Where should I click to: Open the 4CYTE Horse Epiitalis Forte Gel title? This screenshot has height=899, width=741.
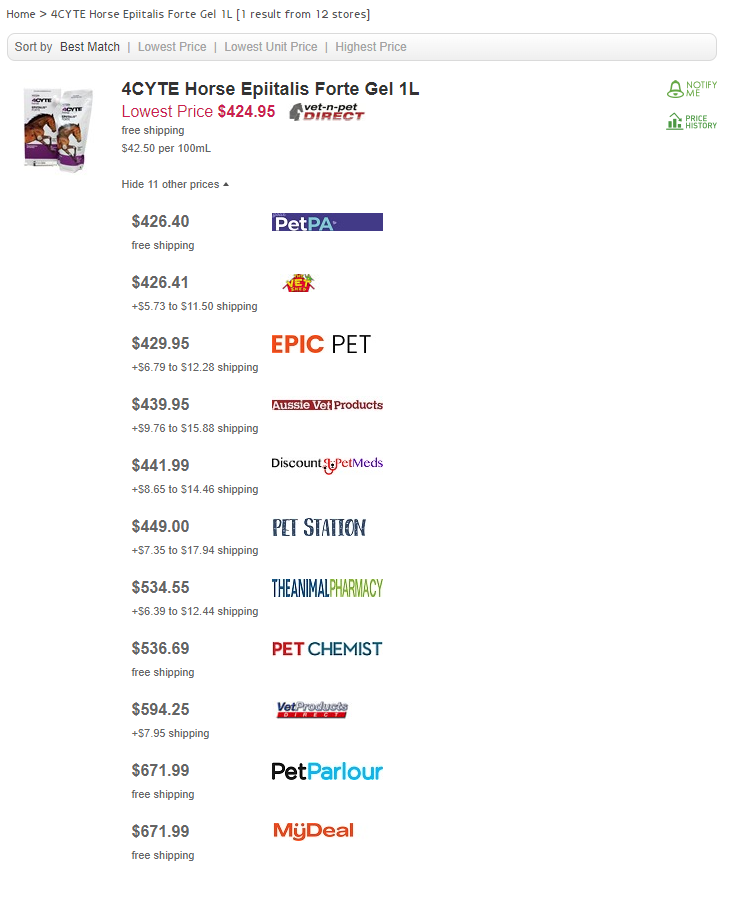pyautogui.click(x=270, y=89)
